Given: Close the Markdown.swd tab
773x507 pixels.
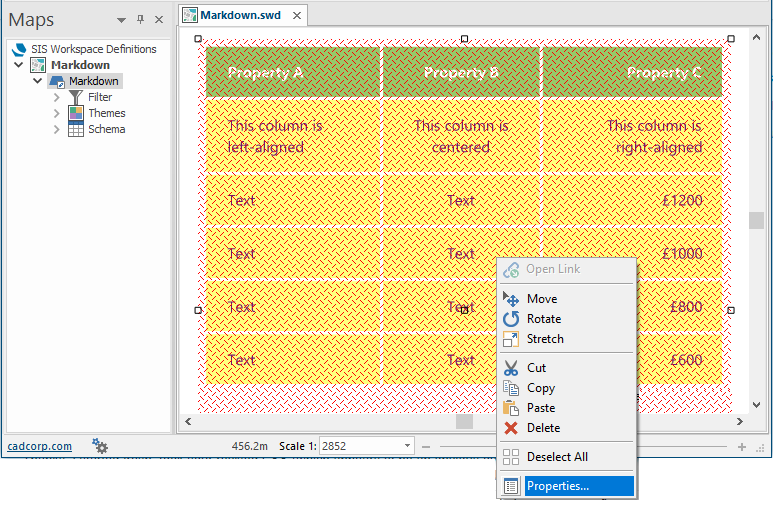Looking at the screenshot, I should point(297,15).
